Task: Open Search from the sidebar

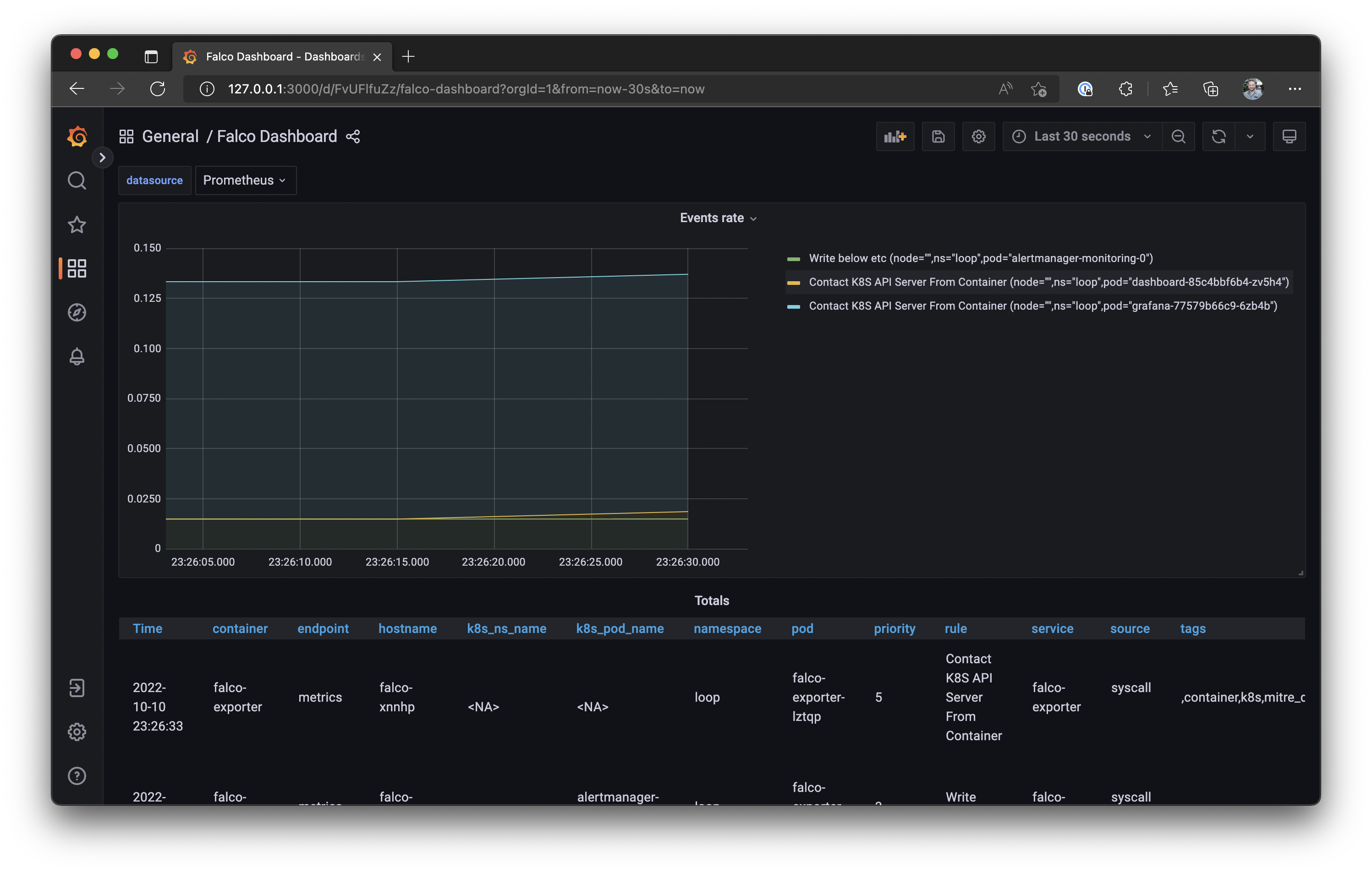Action: 77,180
